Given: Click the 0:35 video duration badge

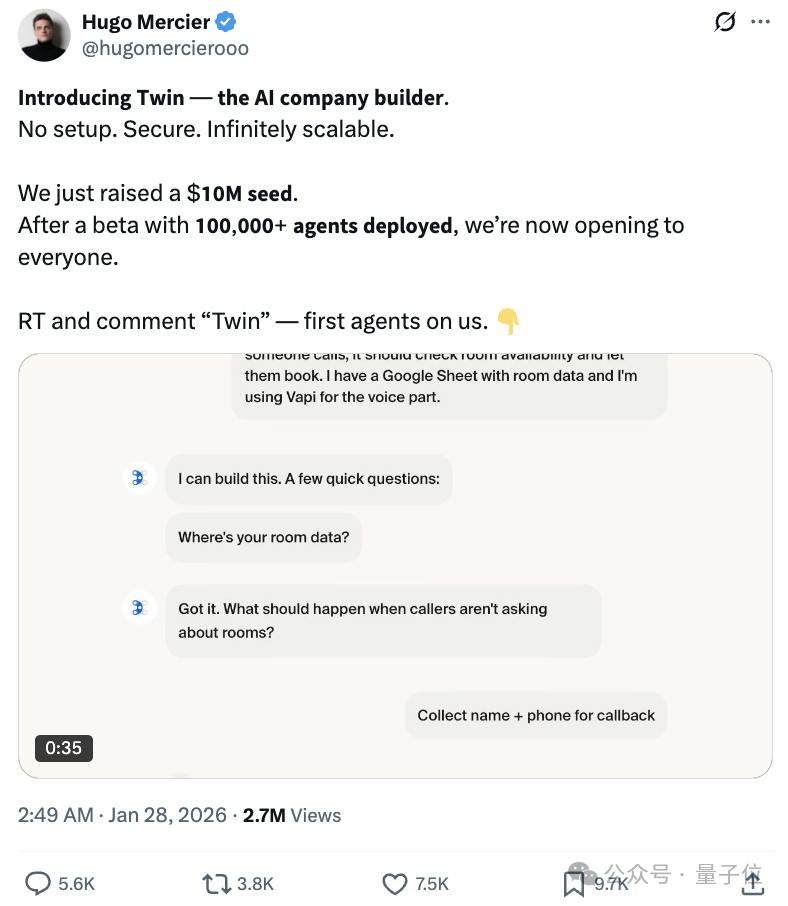Looking at the screenshot, I should (x=64, y=748).
